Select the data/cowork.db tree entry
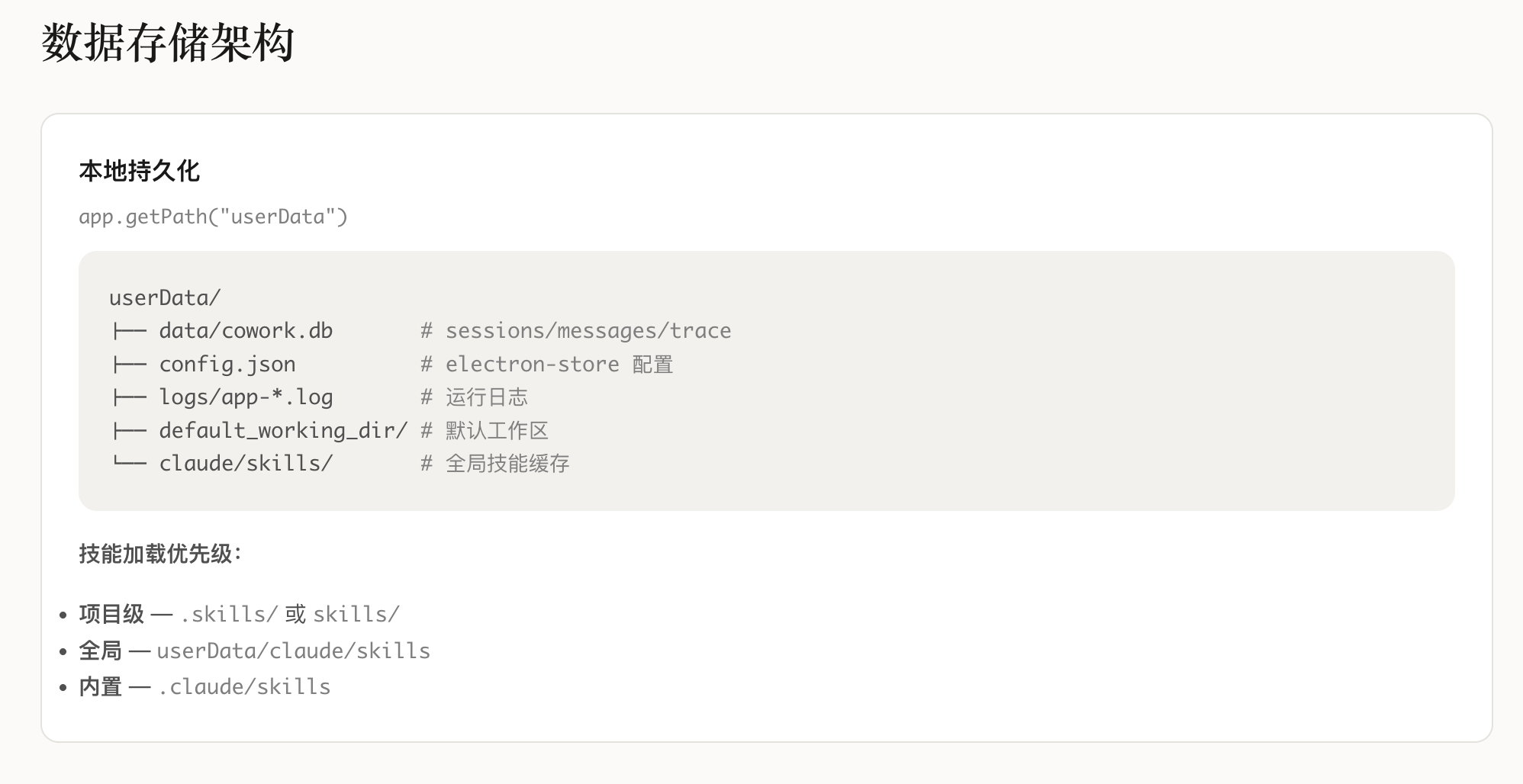 [x=246, y=331]
